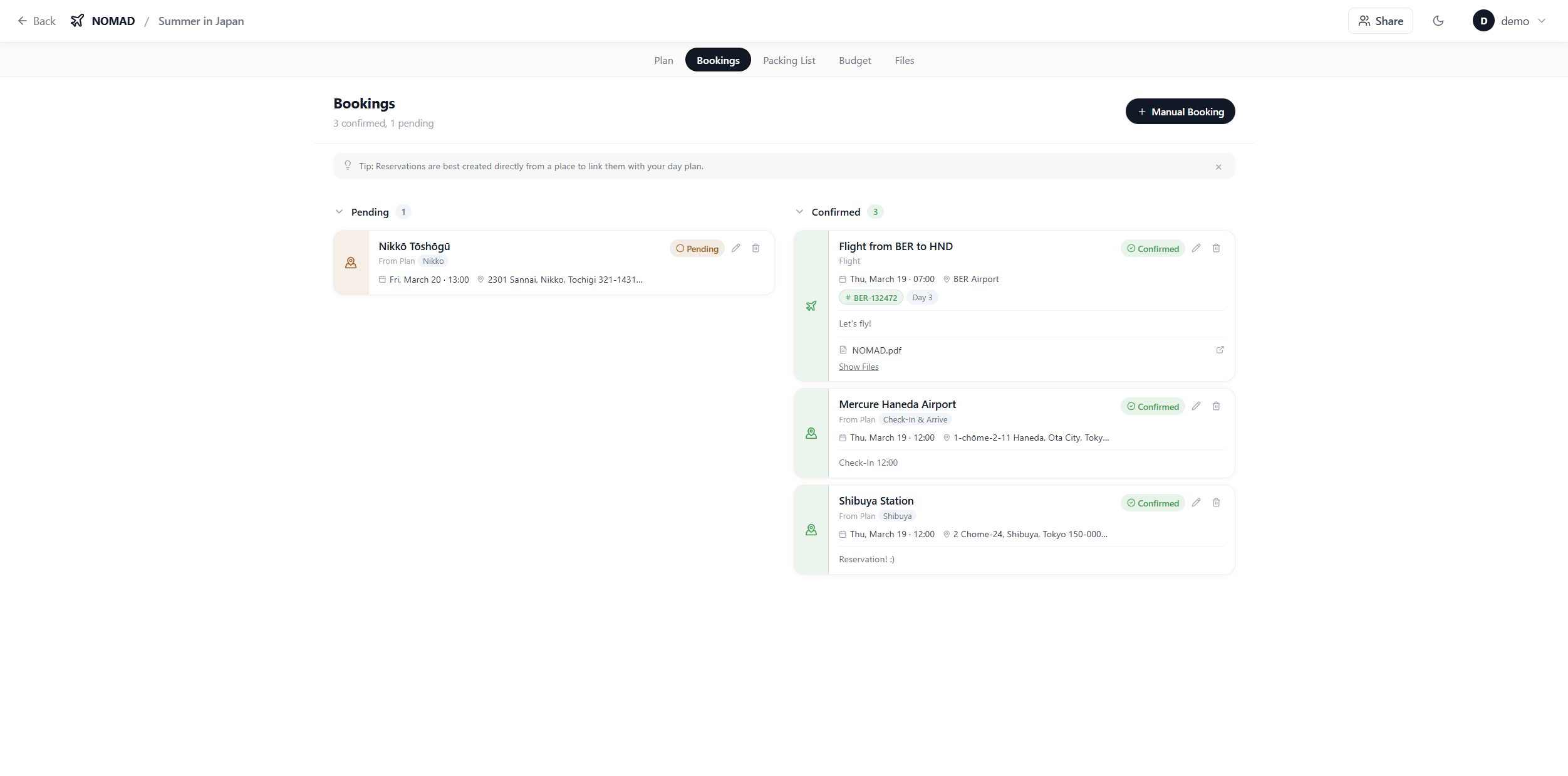The image size is (1568, 776).
Task: Open the Share dialog
Action: [x=1380, y=21]
